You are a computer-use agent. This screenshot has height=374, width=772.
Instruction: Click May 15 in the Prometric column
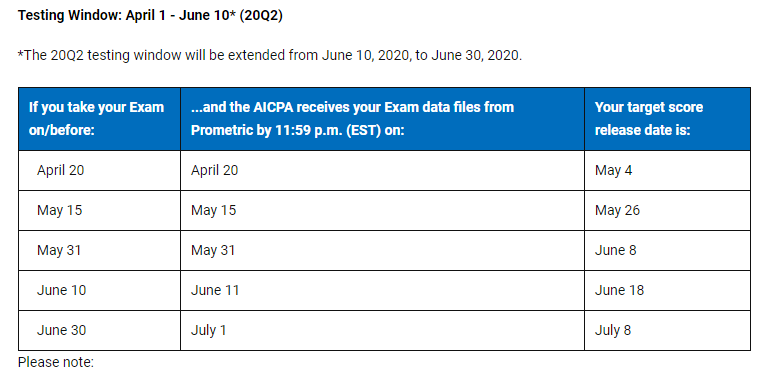383,211
